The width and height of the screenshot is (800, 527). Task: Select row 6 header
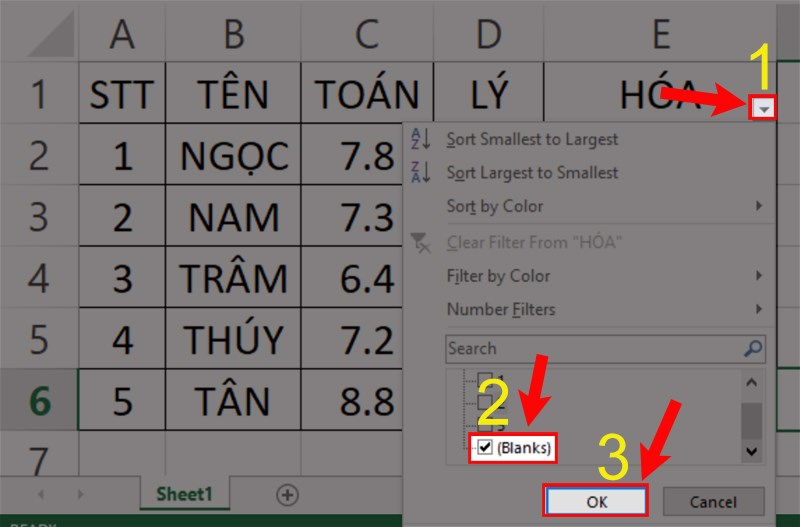tap(39, 399)
